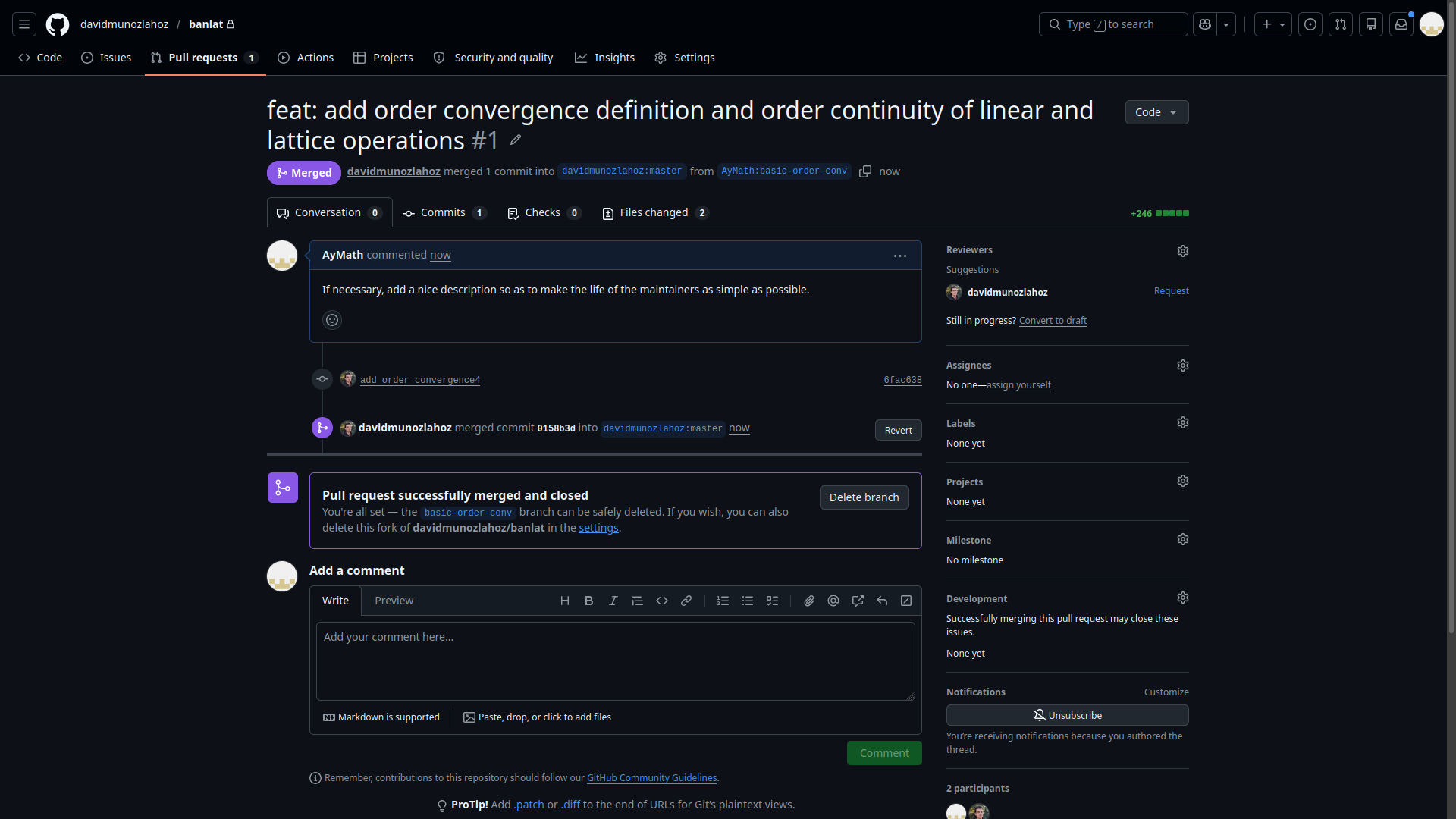Open Security and quality tab
Image resolution: width=1456 pixels, height=819 pixels.
(x=493, y=58)
